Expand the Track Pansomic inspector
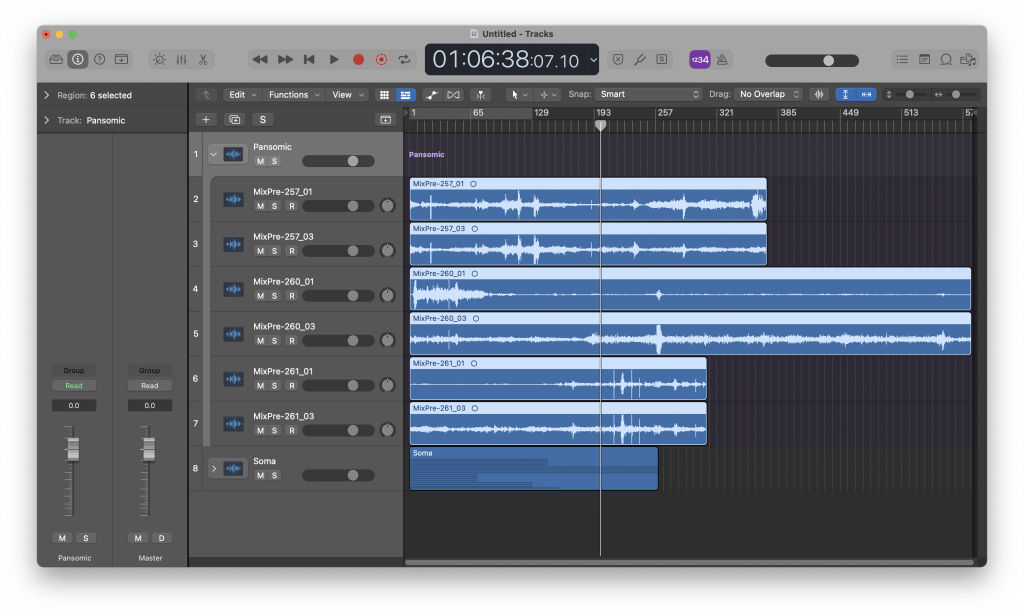 46,120
